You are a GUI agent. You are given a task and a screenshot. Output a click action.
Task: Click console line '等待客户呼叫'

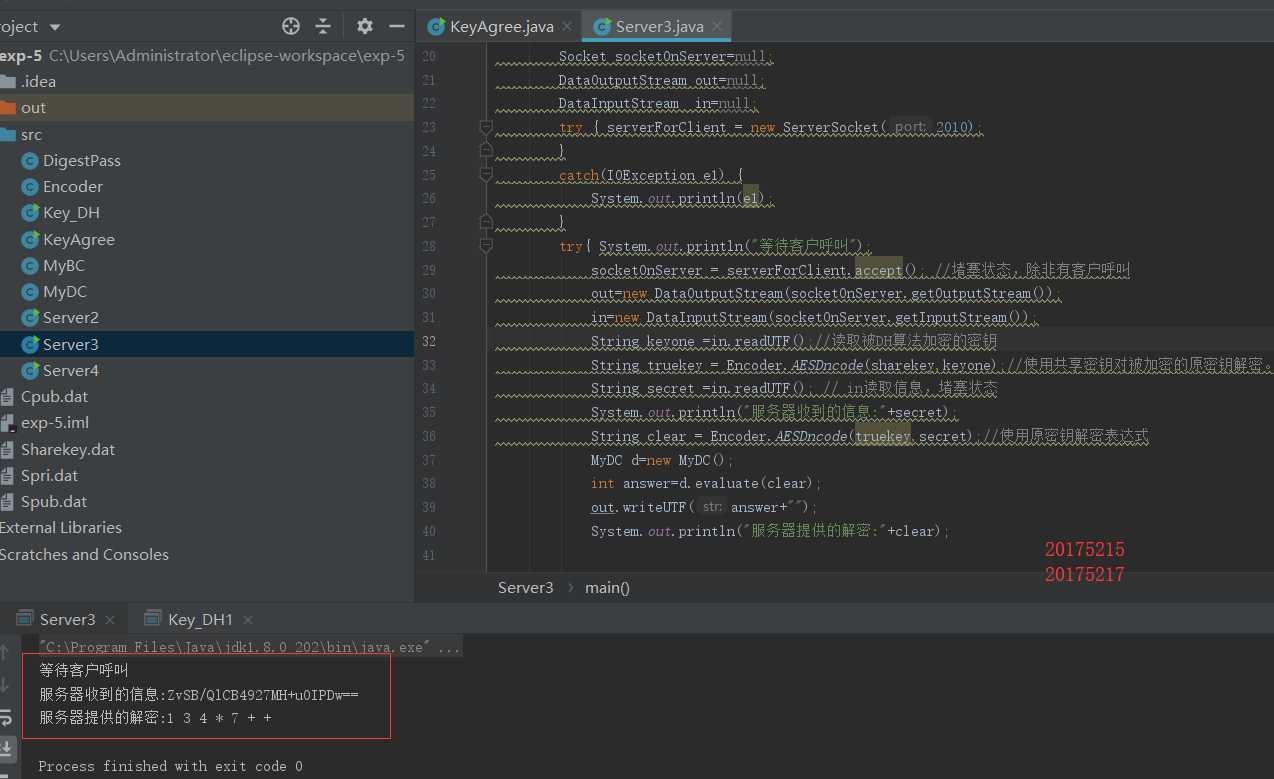(x=85, y=670)
